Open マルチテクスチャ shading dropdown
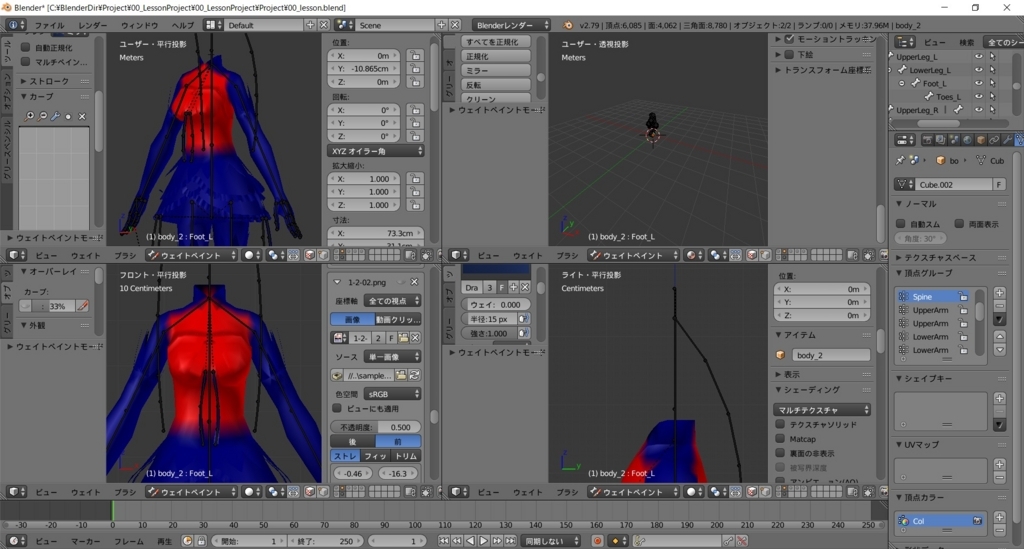Image resolution: width=1024 pixels, height=549 pixels. point(822,410)
